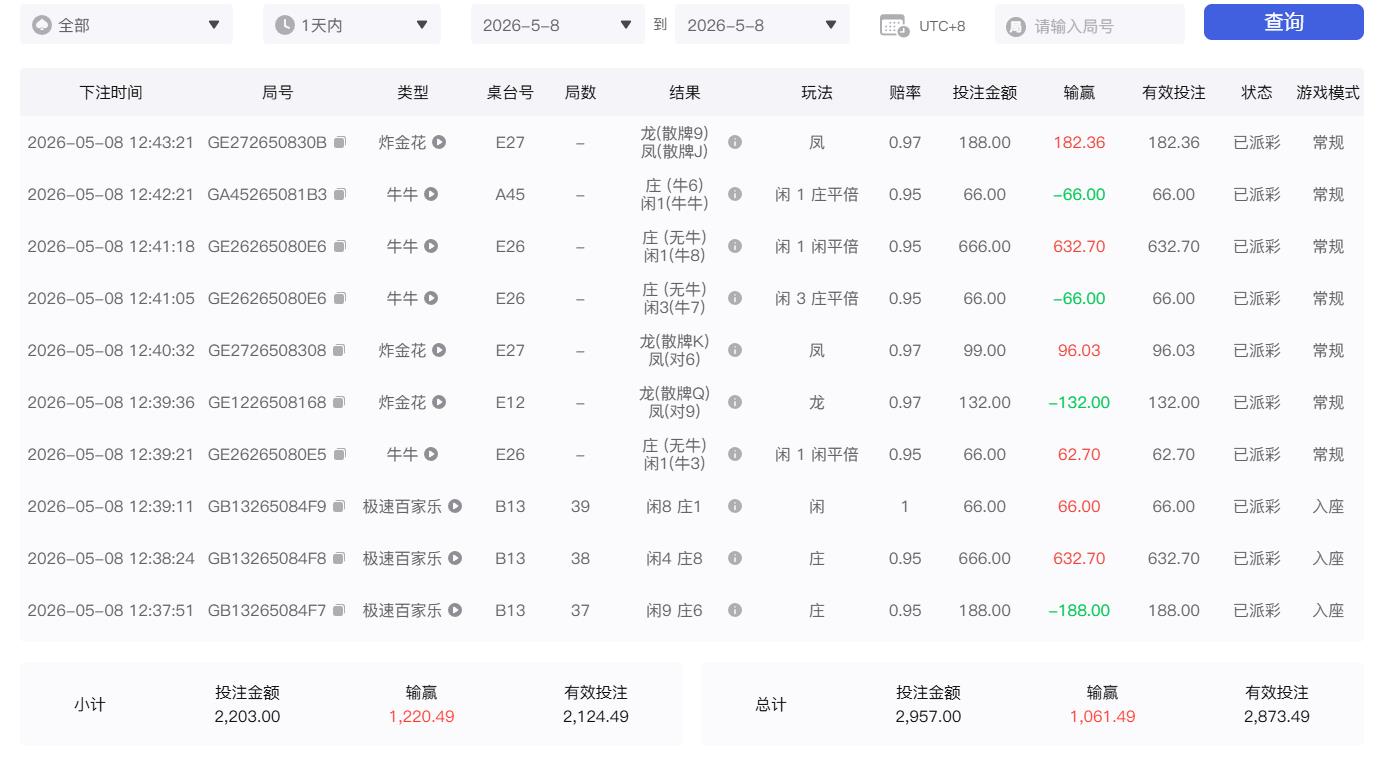Show result info for 闲9 庄6

735,611
